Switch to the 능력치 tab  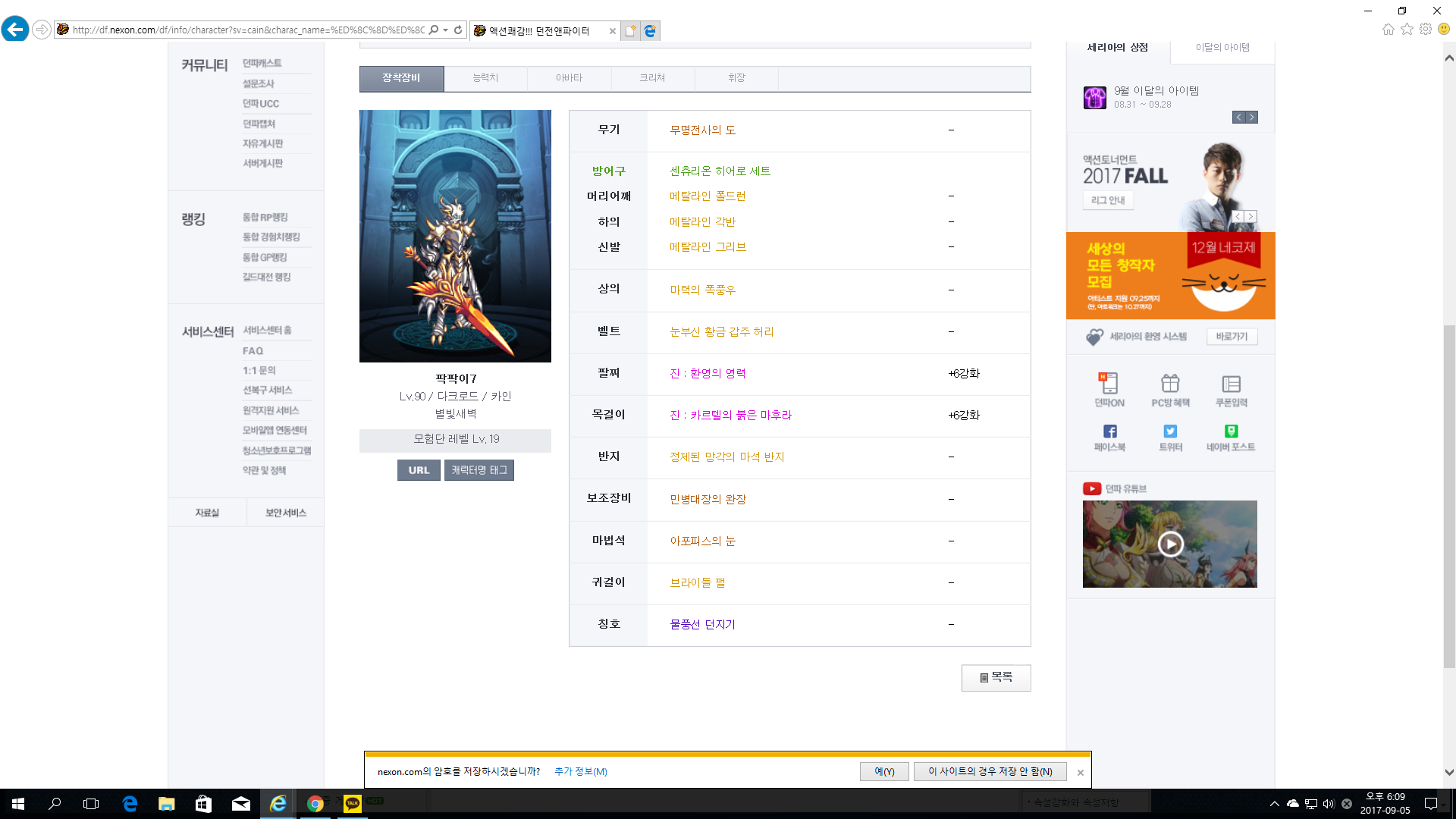click(x=485, y=78)
